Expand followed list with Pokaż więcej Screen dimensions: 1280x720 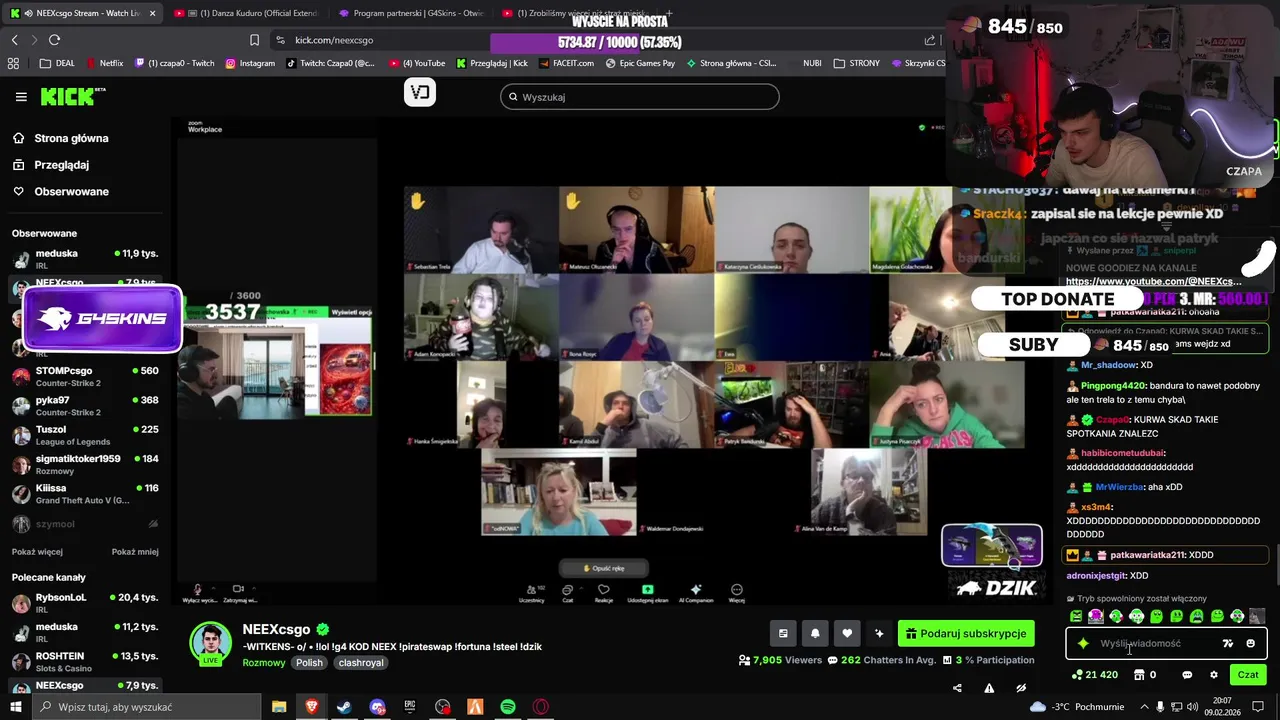point(37,552)
